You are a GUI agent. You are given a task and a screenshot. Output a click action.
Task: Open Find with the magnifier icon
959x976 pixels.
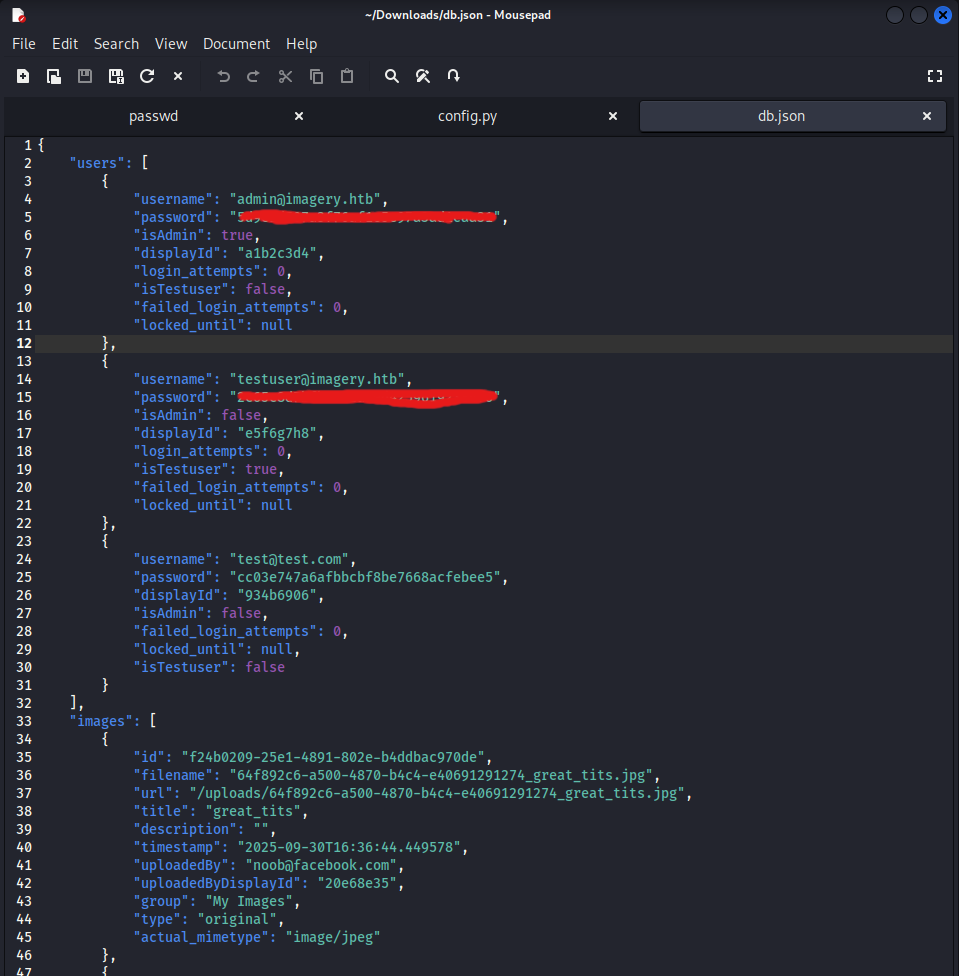pos(391,76)
